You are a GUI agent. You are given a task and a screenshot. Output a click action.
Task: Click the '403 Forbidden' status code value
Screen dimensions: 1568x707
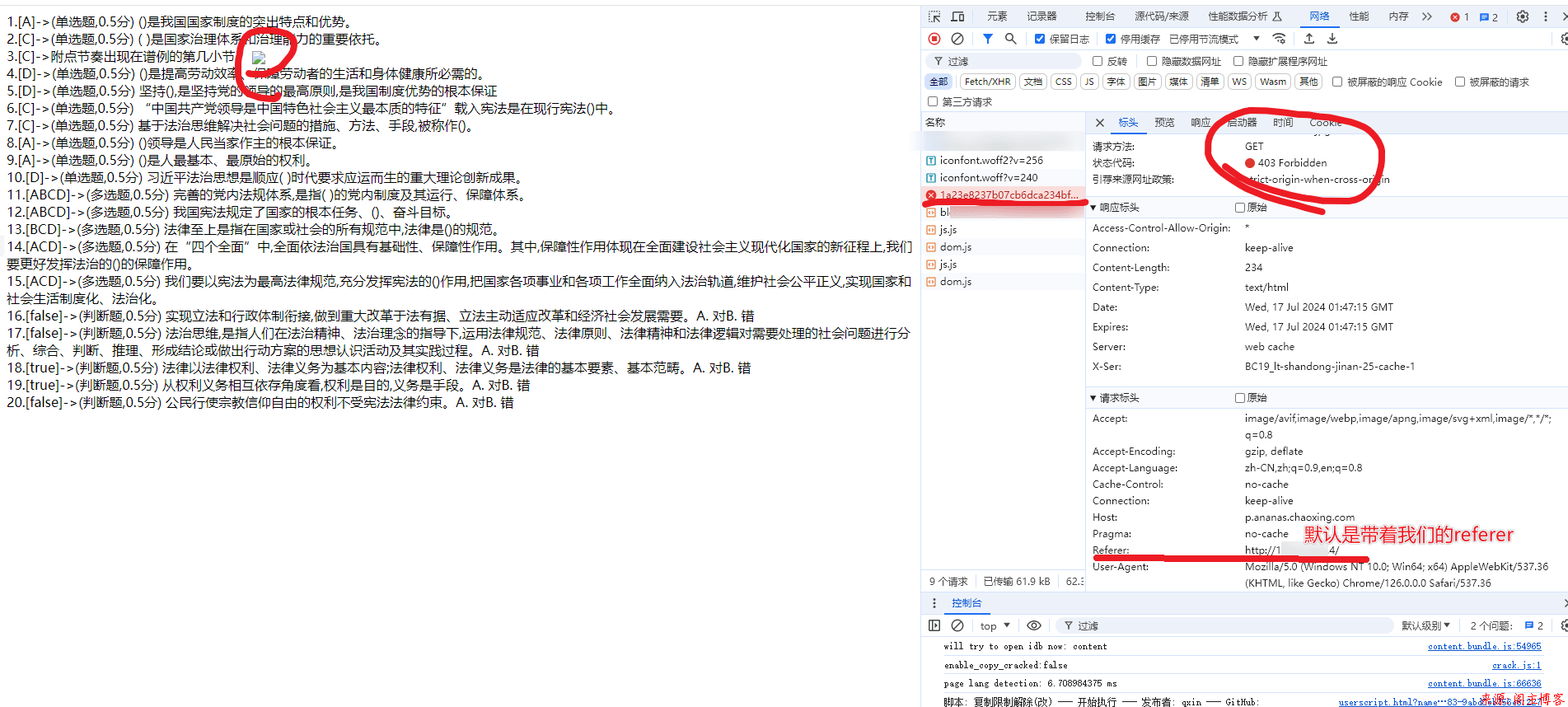point(1292,163)
